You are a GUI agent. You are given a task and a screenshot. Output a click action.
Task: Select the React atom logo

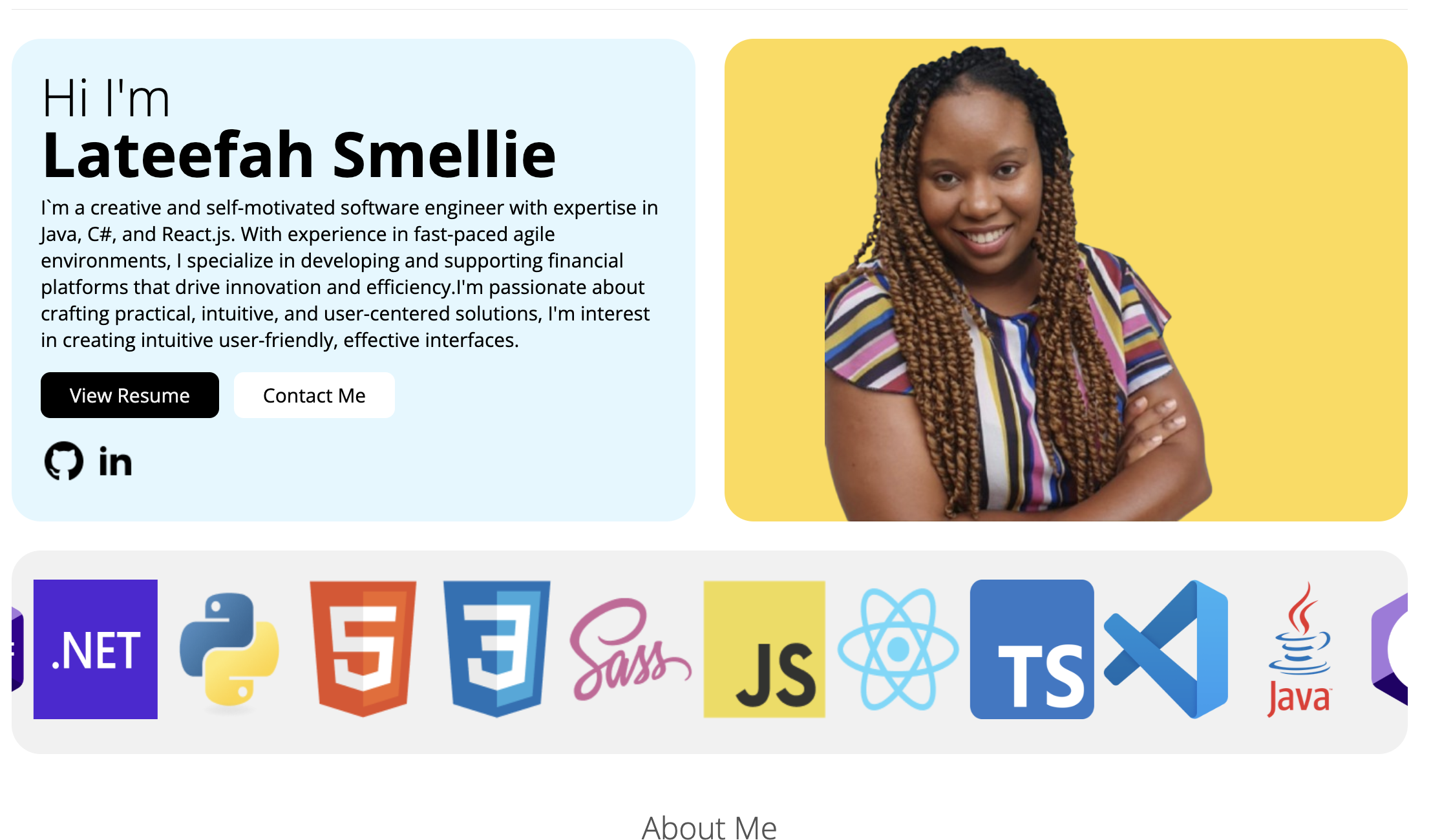click(898, 649)
